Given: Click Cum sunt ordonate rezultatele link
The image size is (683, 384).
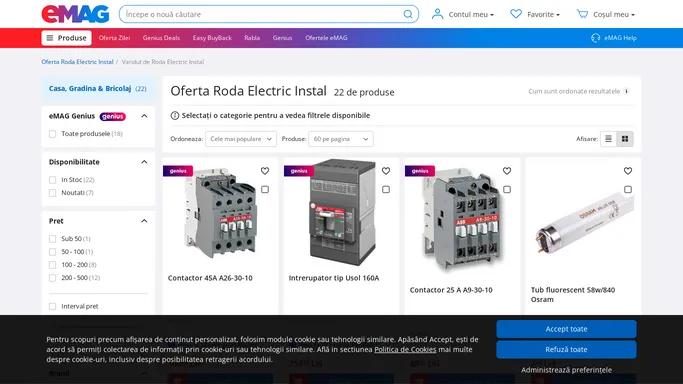Looking at the screenshot, I should tap(574, 91).
